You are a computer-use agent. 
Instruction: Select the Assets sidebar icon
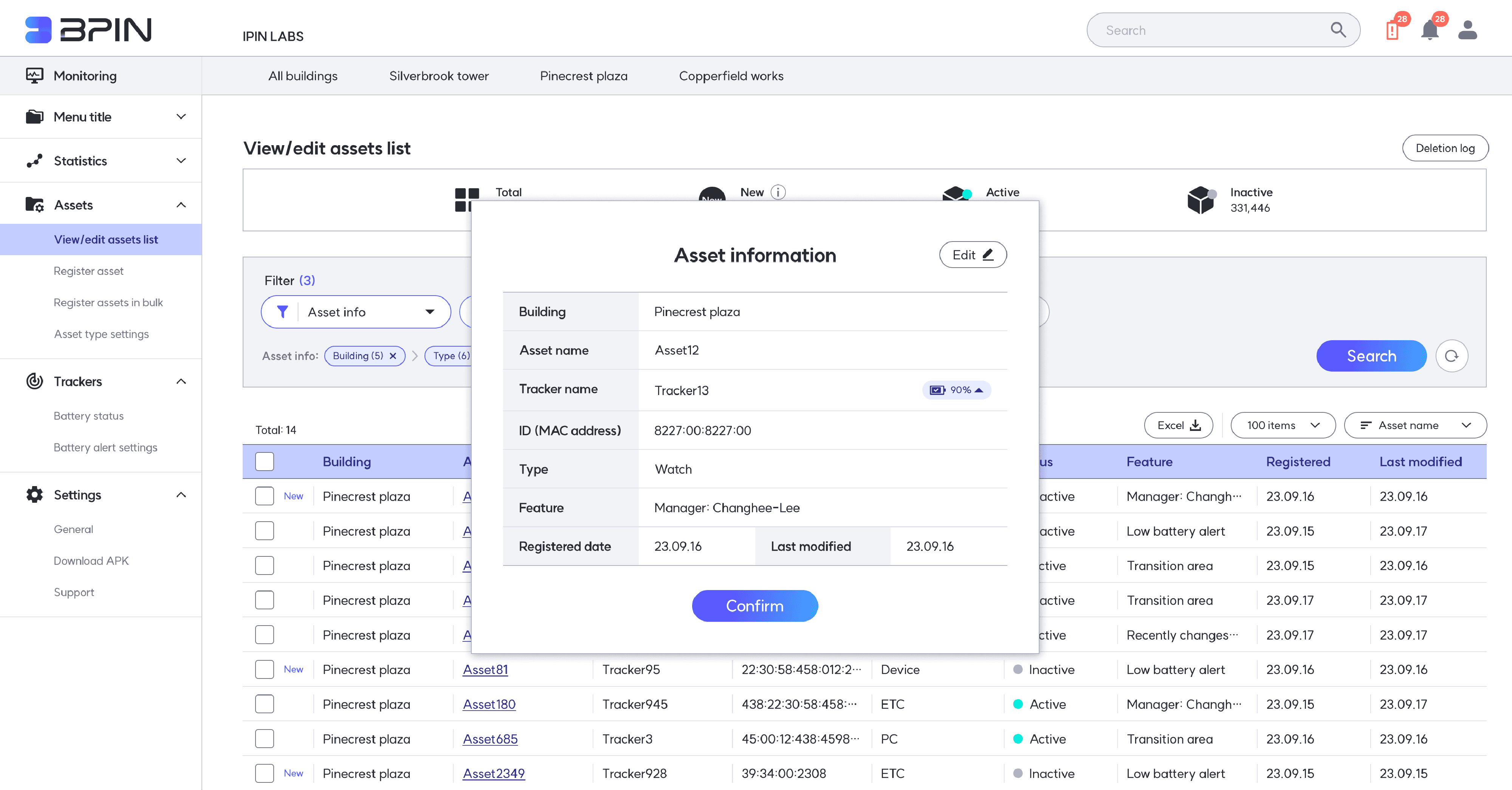click(x=34, y=204)
